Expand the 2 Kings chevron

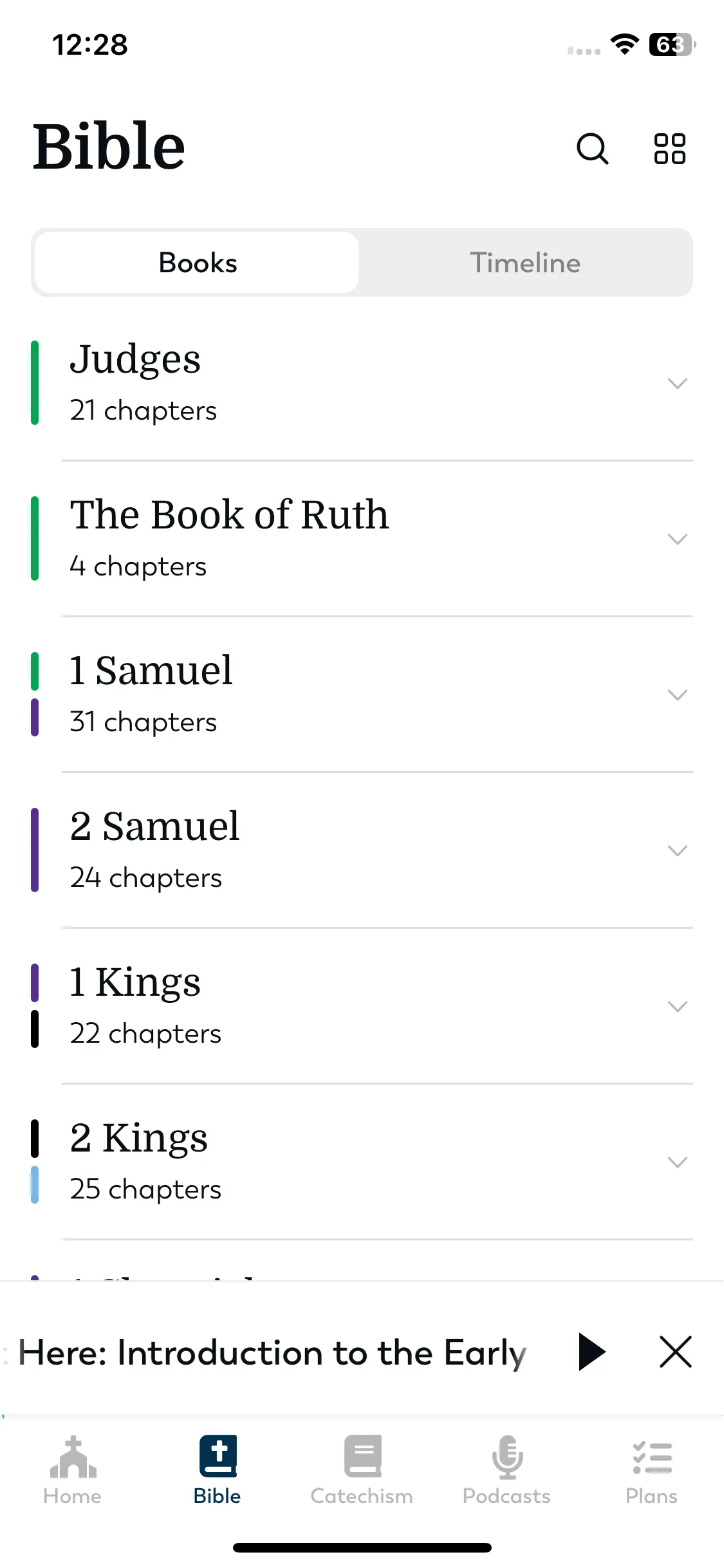click(678, 1162)
